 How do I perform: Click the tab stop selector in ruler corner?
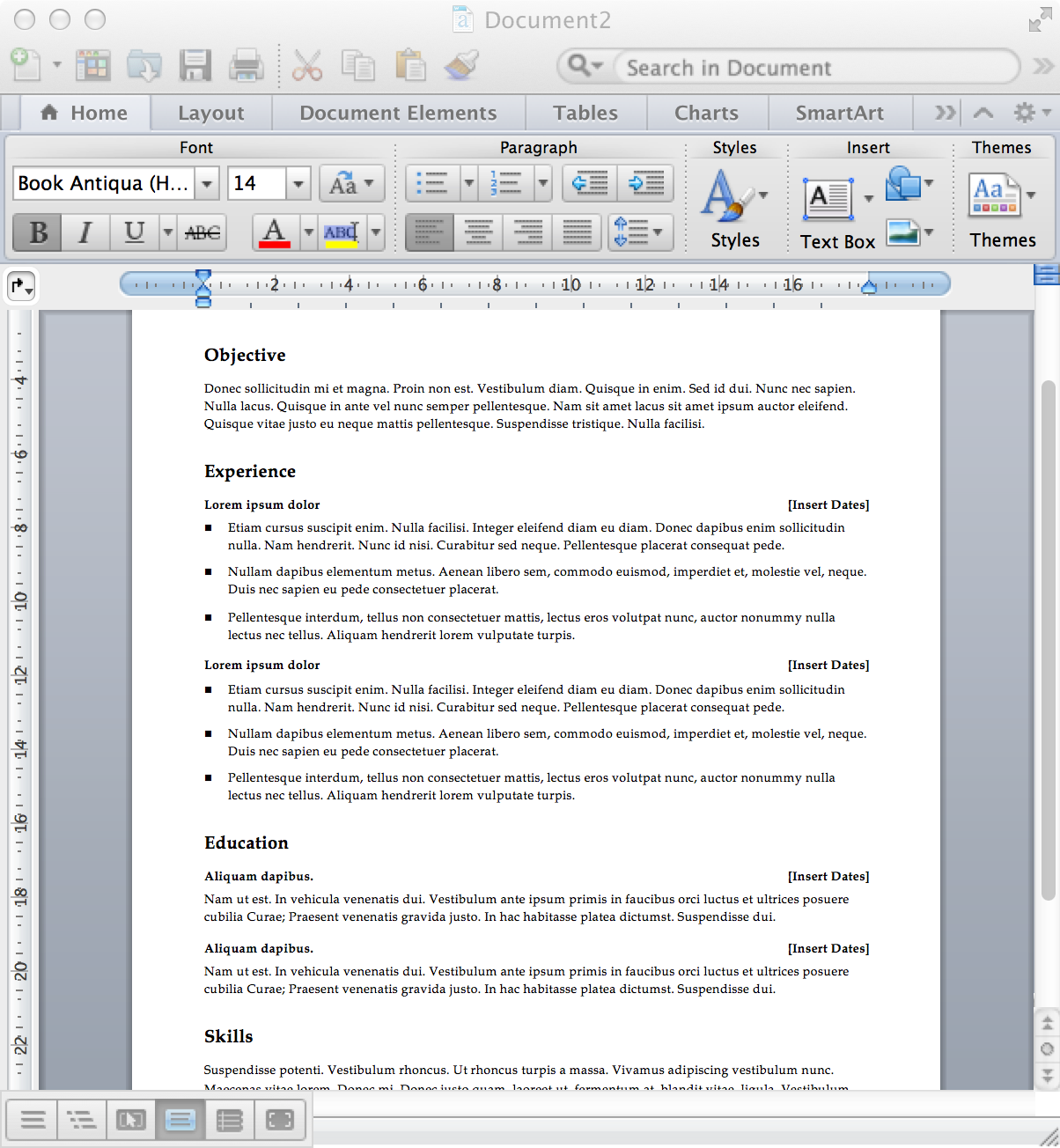[x=20, y=285]
